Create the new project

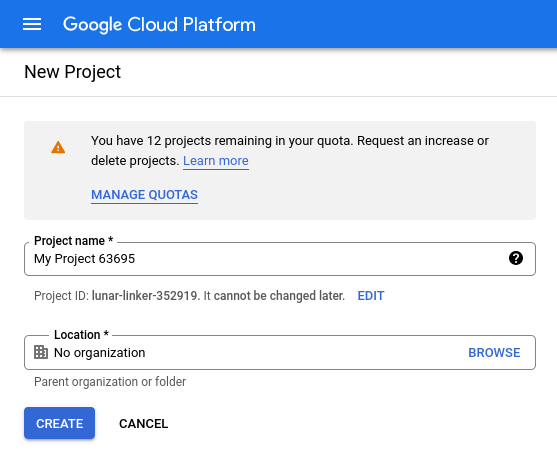[x=59, y=423]
